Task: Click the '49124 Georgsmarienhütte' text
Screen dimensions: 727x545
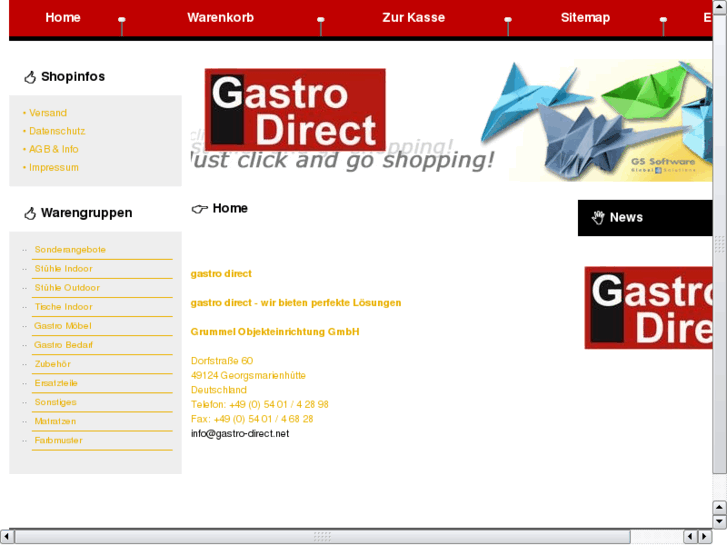Action: coord(248,375)
